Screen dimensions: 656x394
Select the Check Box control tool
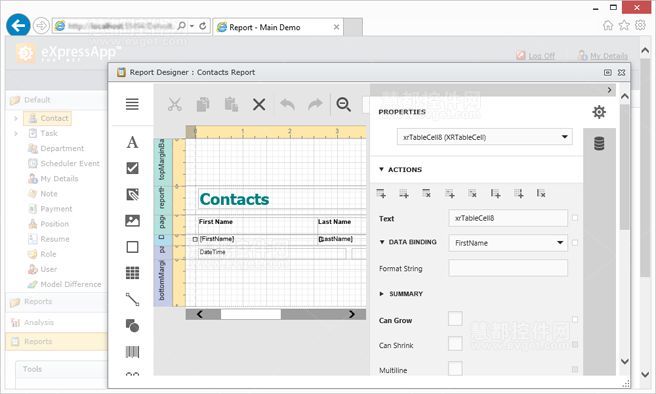click(132, 168)
